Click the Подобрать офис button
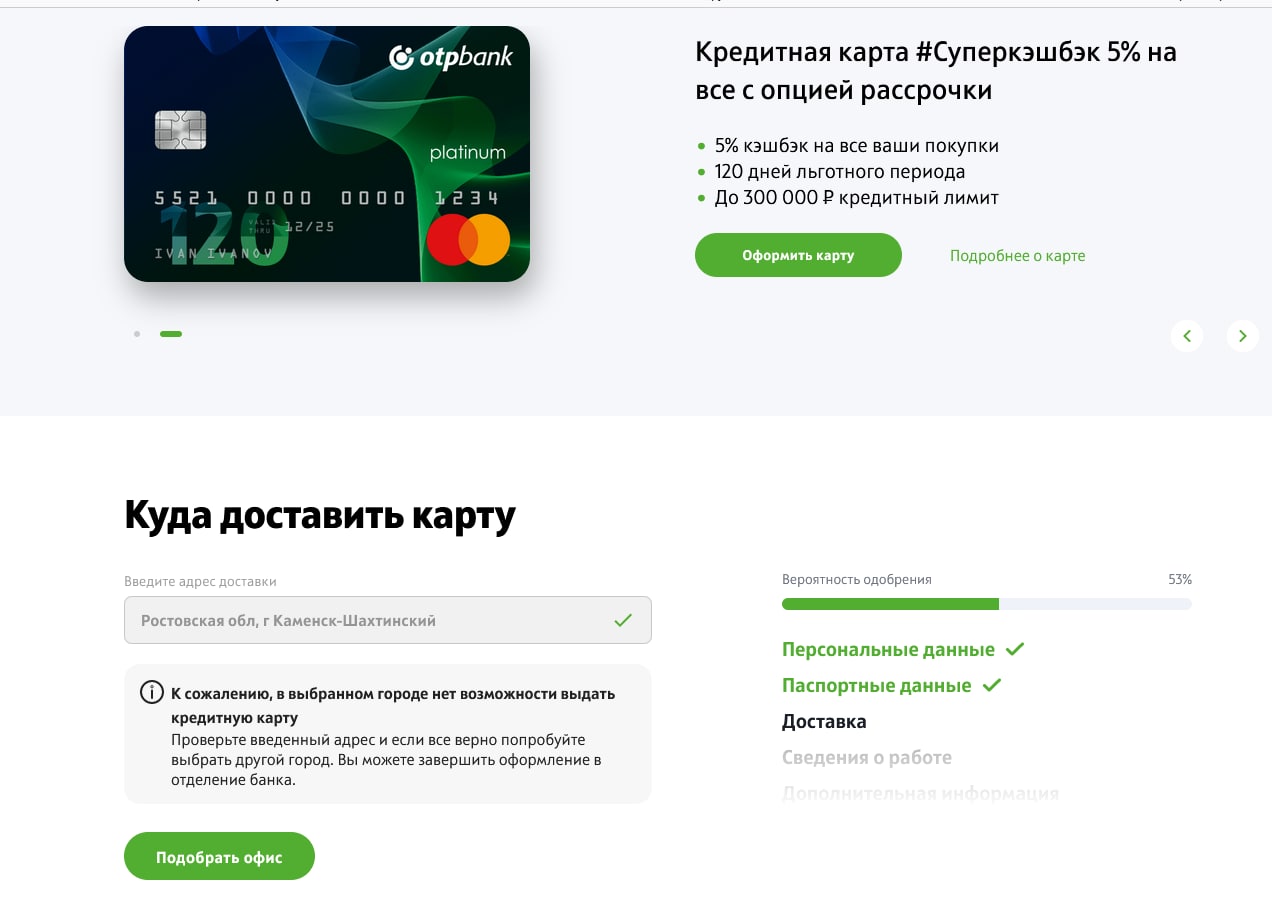This screenshot has height=900, width=1272. coord(219,857)
